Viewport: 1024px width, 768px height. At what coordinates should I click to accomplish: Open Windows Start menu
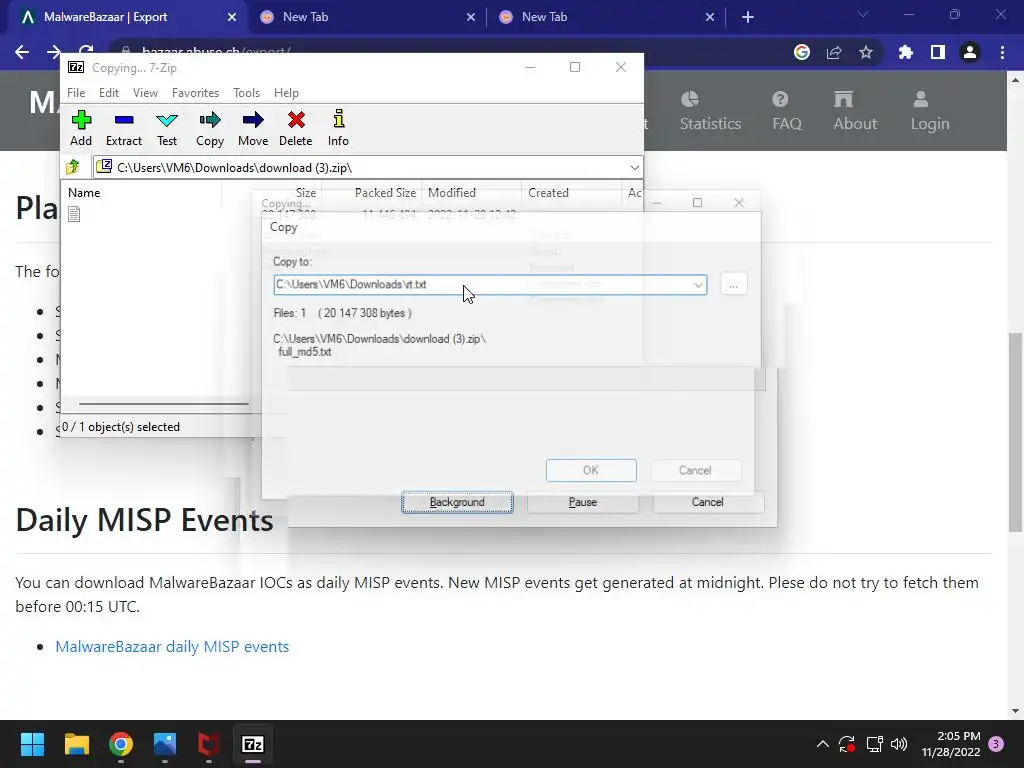point(32,744)
